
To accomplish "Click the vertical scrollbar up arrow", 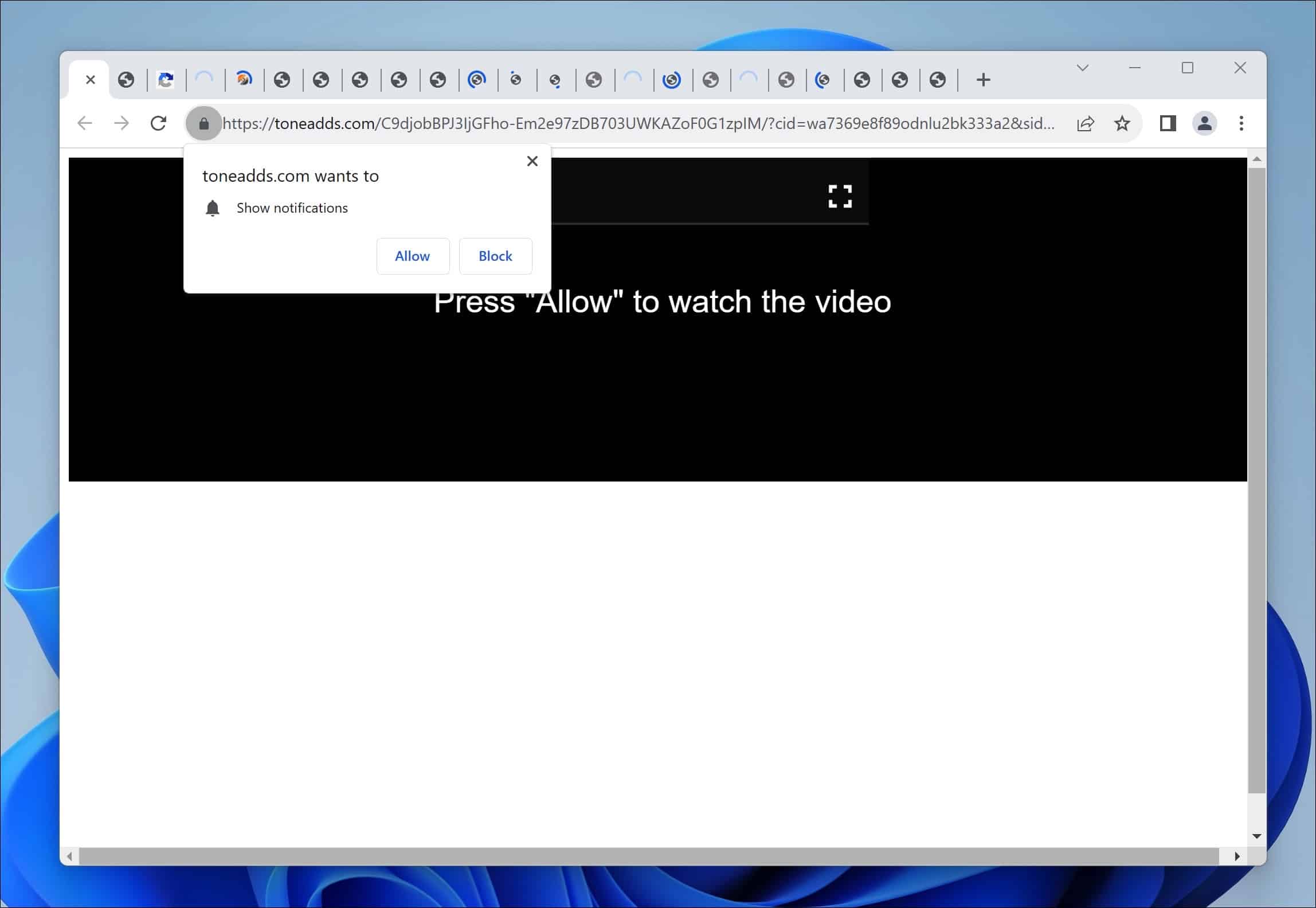I will tap(1257, 159).
